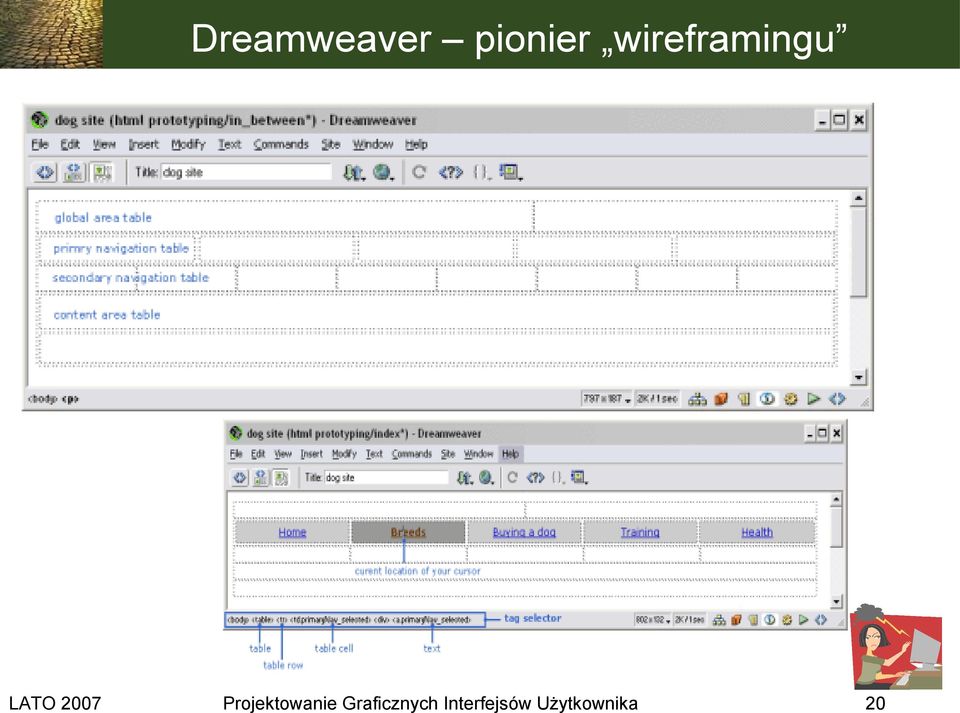Show Design View in the in_between window

(102, 172)
